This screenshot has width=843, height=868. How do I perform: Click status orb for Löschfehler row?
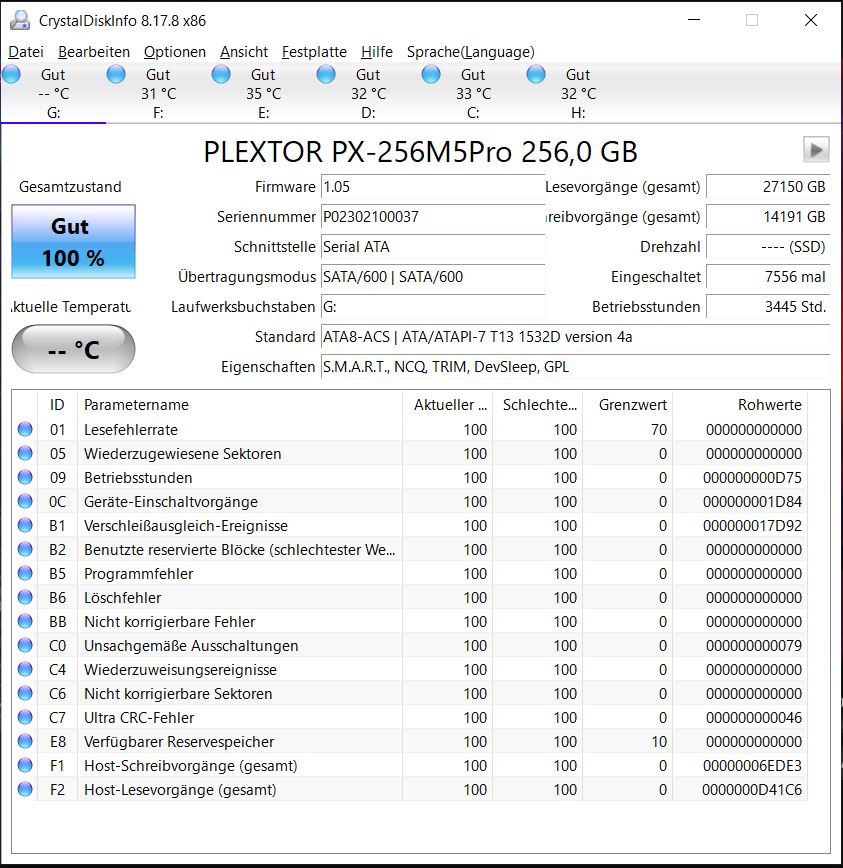(x=25, y=597)
